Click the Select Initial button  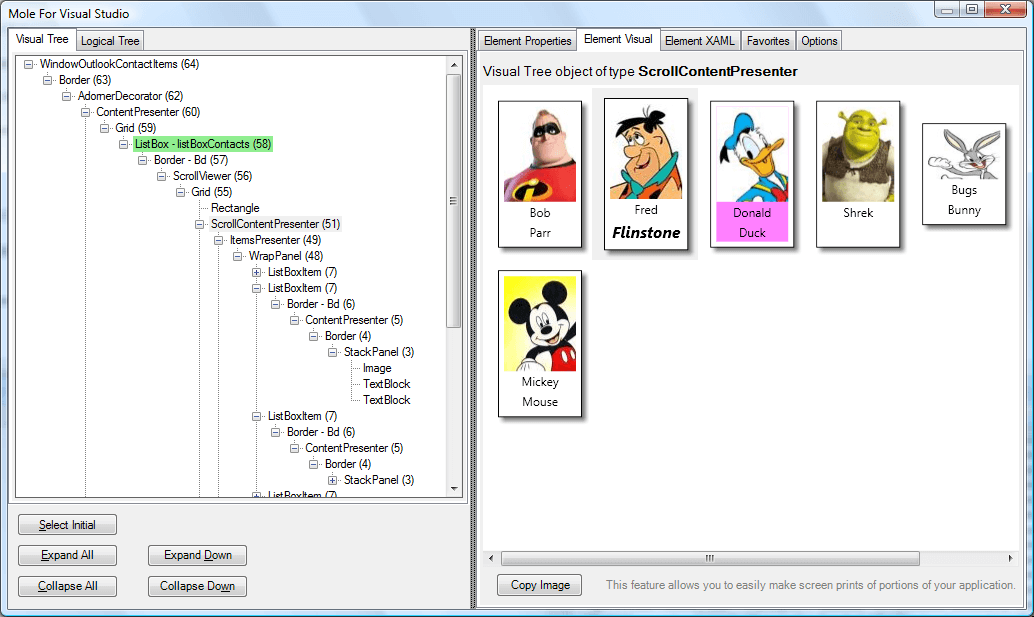click(67, 525)
